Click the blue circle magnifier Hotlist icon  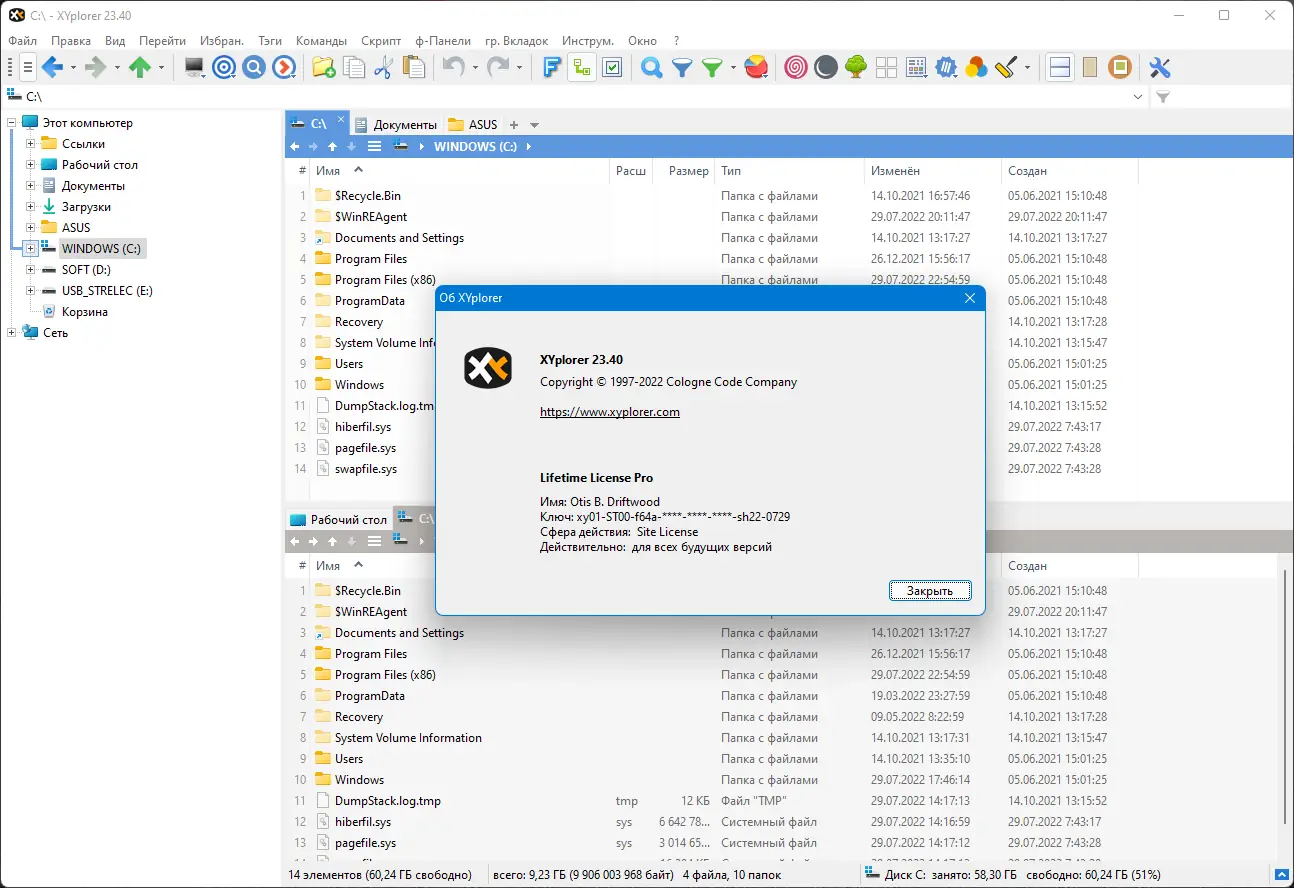click(254, 68)
